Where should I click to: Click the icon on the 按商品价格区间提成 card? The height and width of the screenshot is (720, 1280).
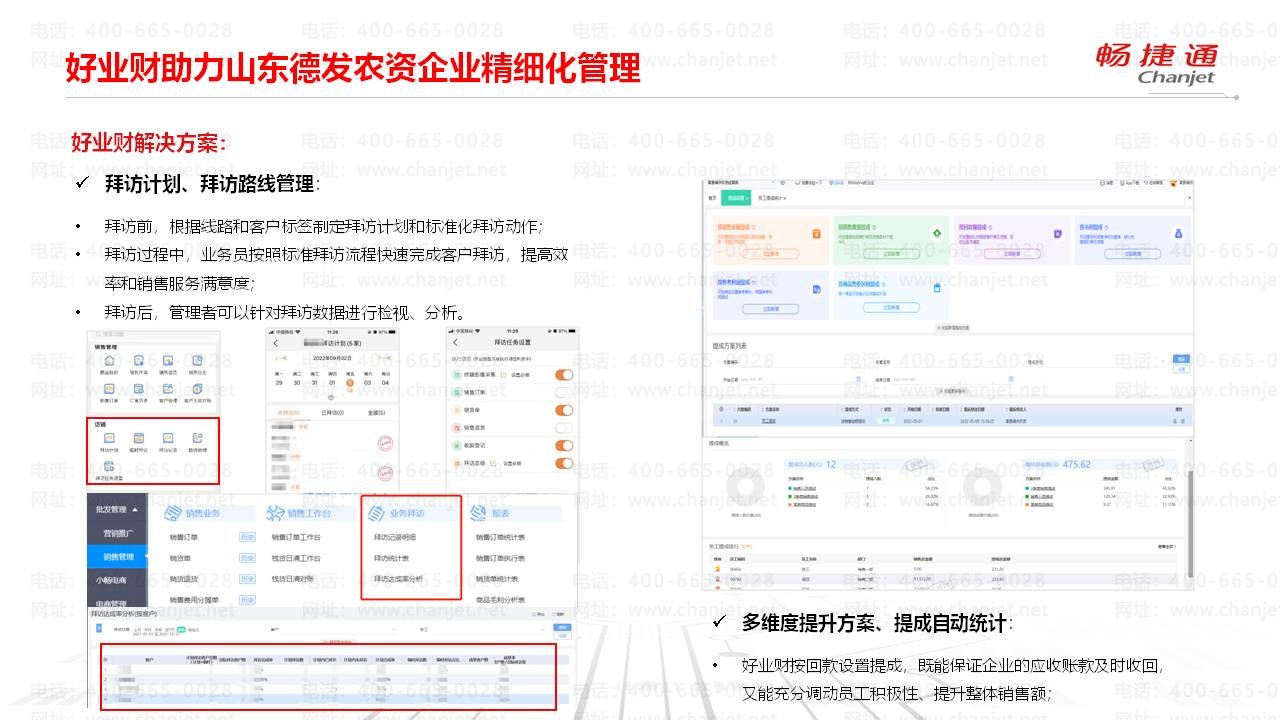937,289
